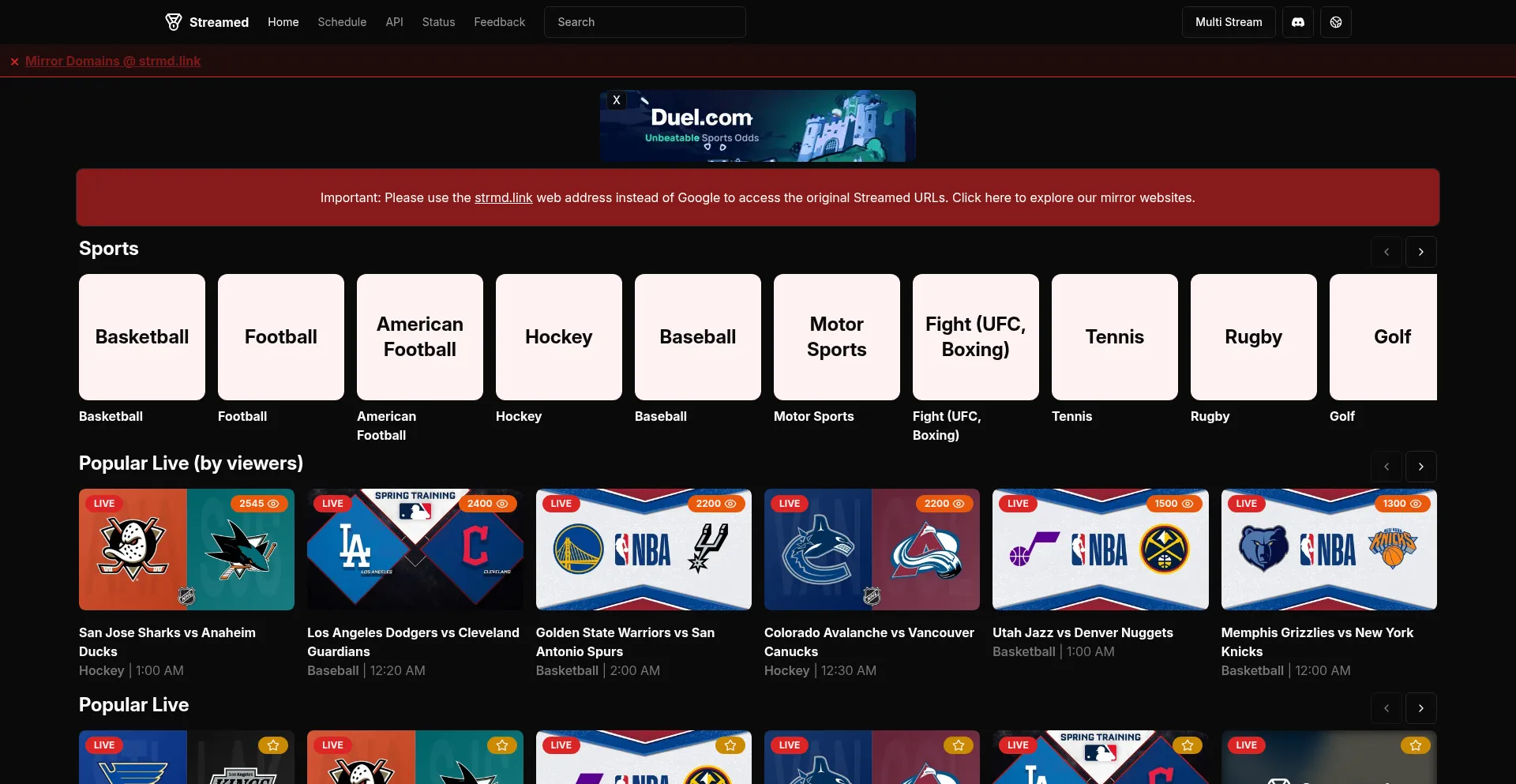
Task: Choose the American Football sport tile
Action: pos(420,337)
